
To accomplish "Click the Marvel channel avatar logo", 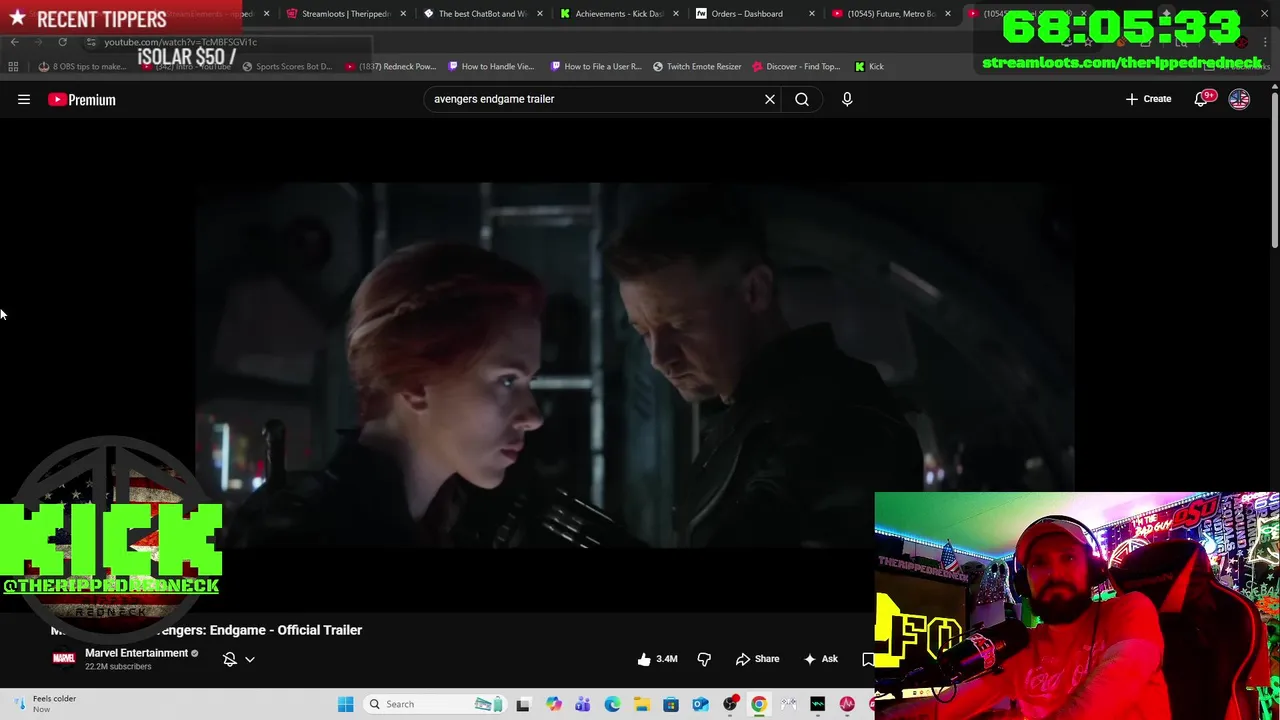I will [x=64, y=658].
